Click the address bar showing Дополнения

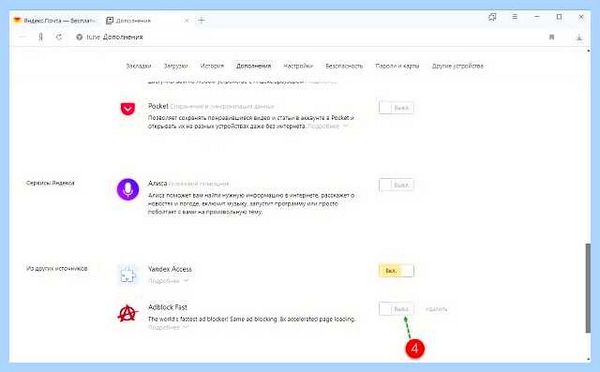click(x=306, y=37)
